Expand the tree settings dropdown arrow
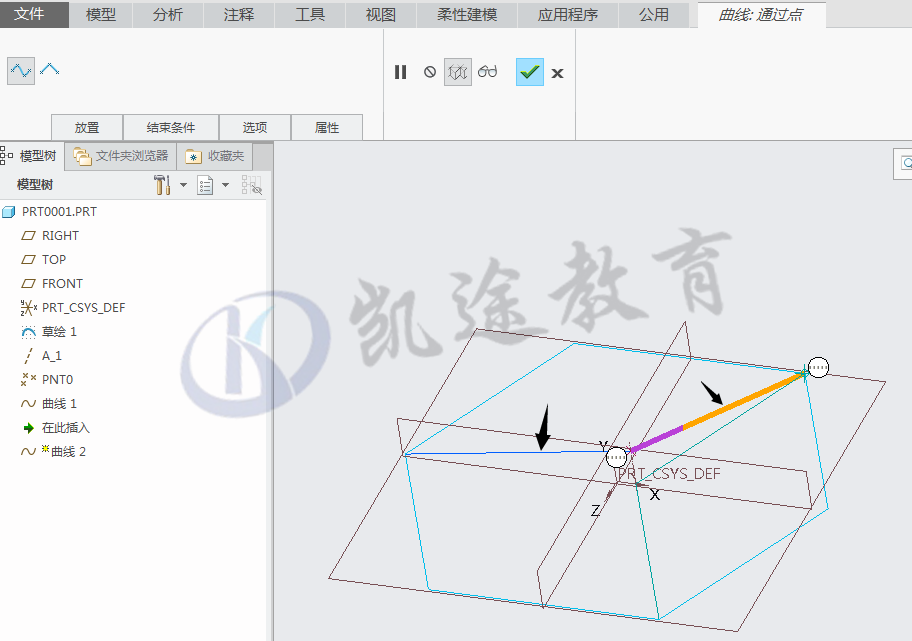This screenshot has width=912, height=641. click(183, 185)
